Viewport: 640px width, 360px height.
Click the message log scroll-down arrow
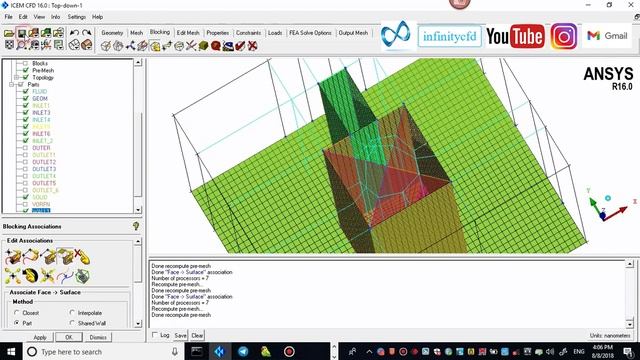tap(630, 324)
